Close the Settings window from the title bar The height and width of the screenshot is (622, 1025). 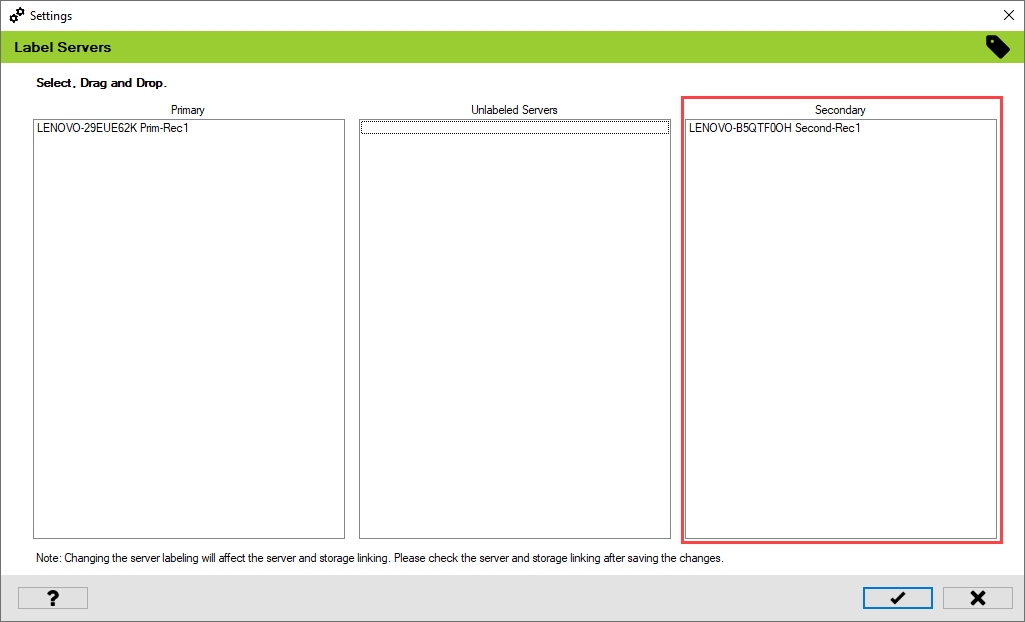(x=1007, y=16)
